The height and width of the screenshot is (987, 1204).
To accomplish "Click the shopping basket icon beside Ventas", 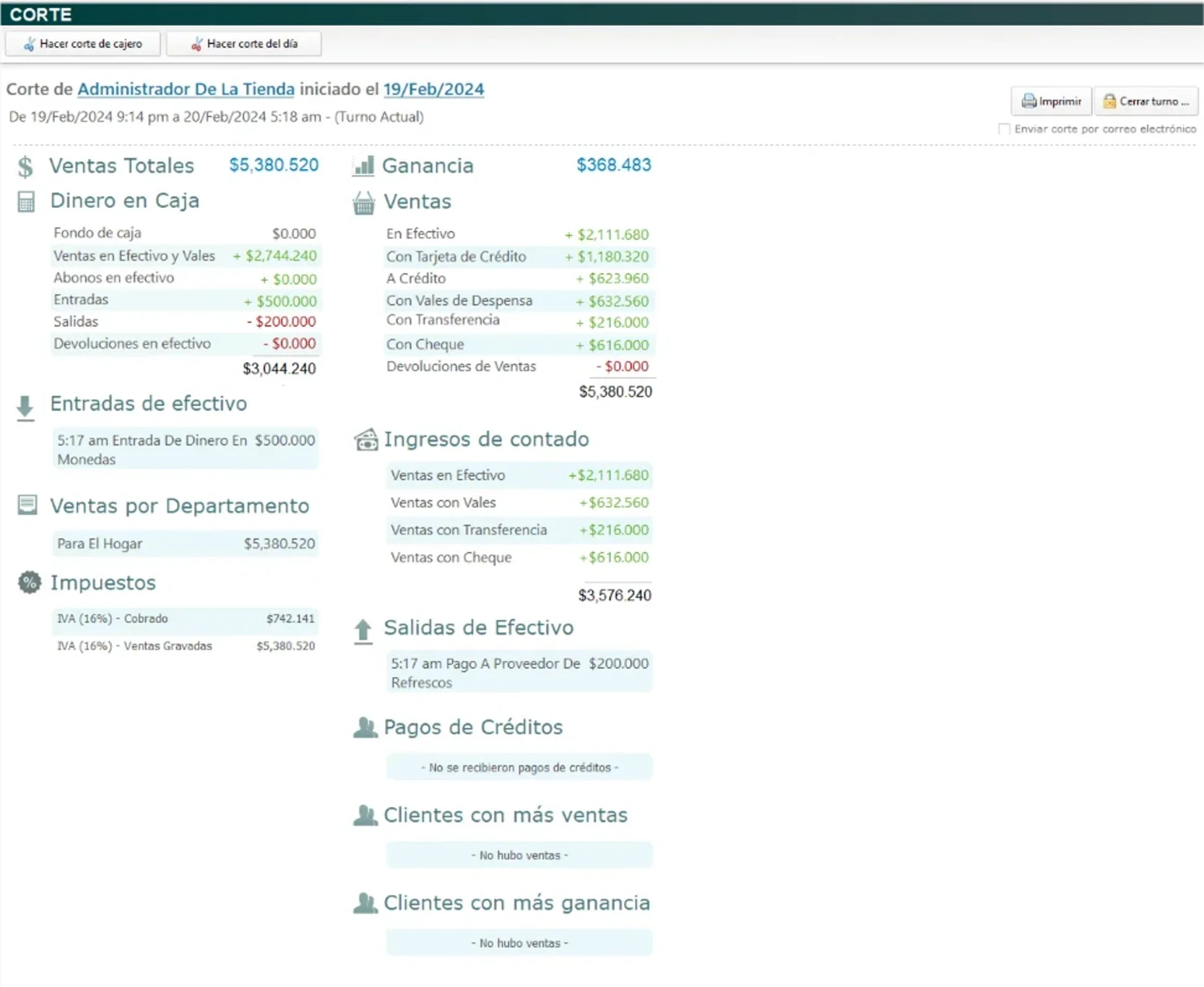I will click(x=364, y=203).
